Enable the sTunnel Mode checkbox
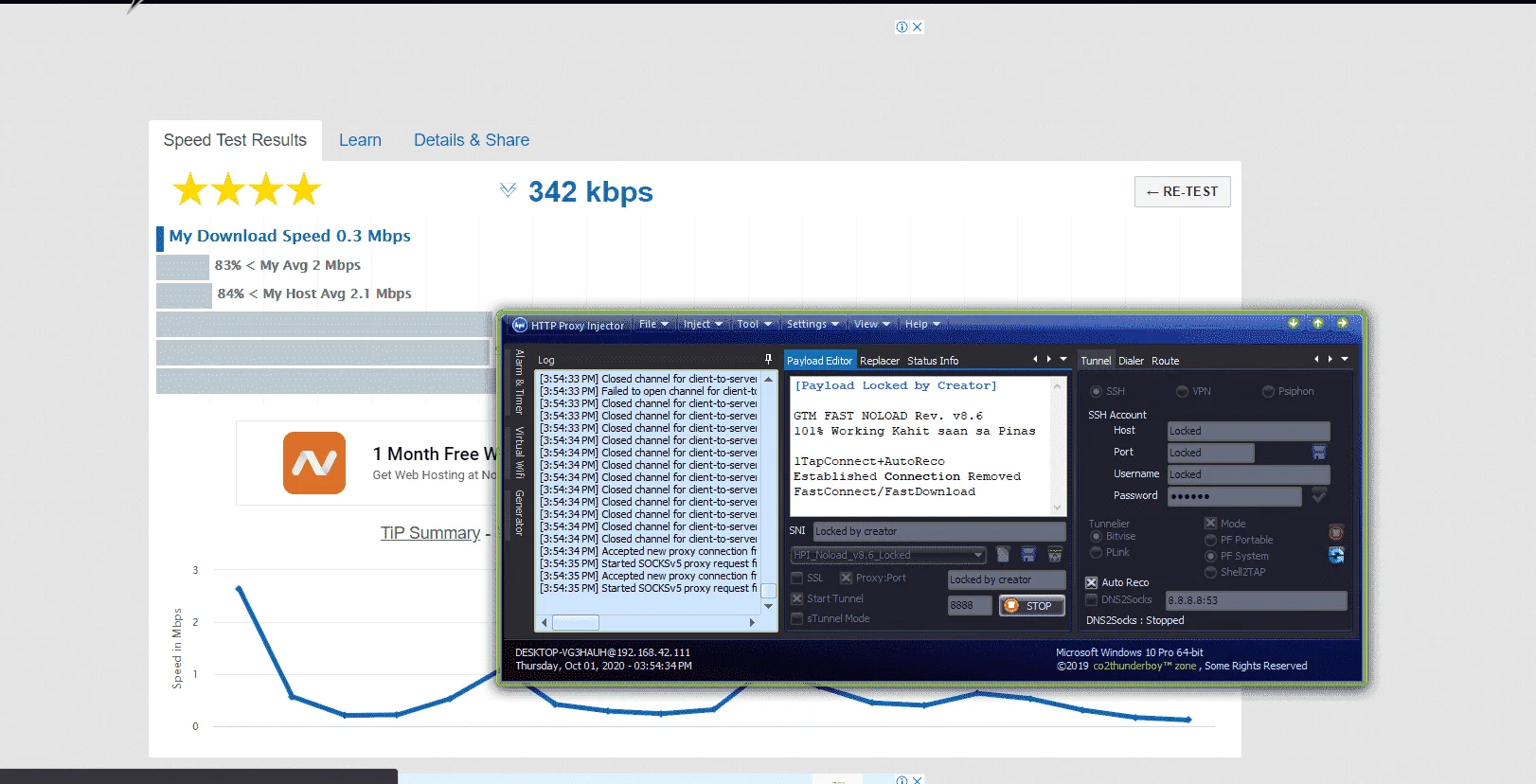 point(796,618)
